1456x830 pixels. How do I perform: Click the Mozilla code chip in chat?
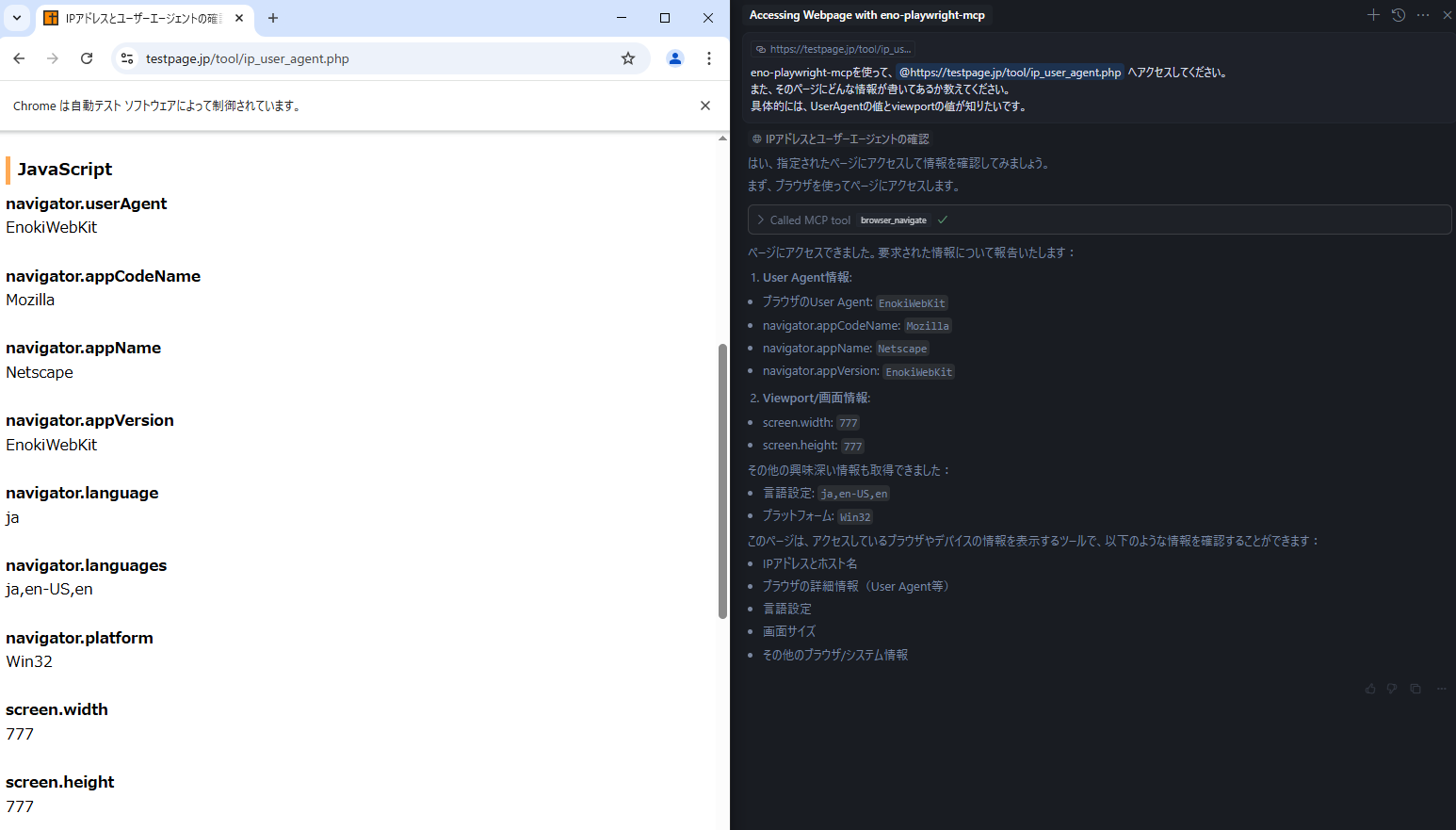tap(928, 326)
